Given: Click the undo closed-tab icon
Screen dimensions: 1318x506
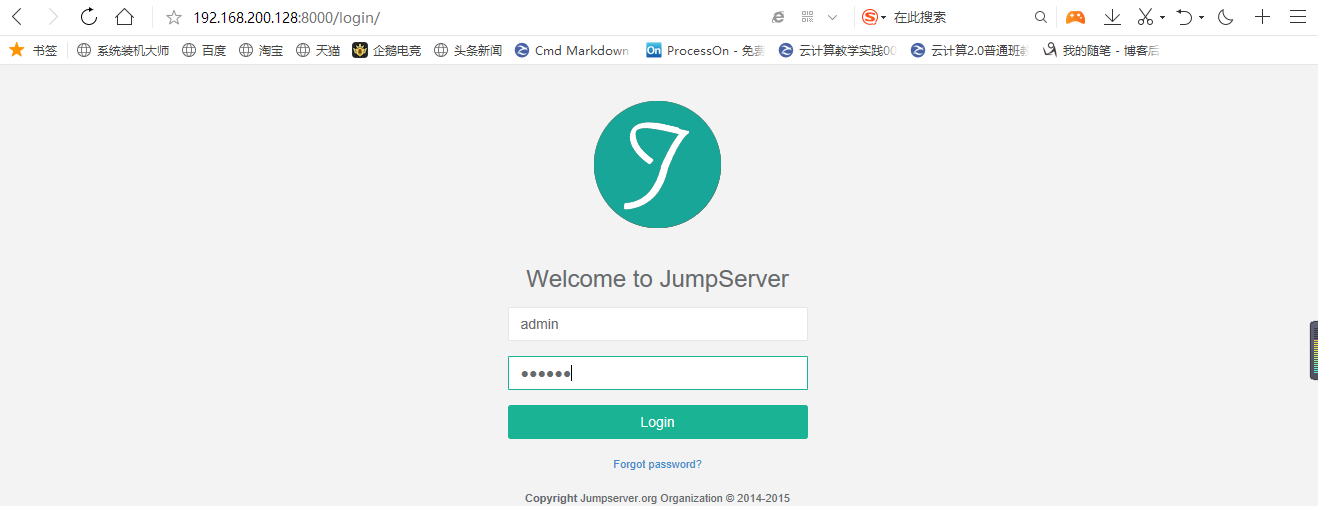Looking at the screenshot, I should click(1185, 17).
